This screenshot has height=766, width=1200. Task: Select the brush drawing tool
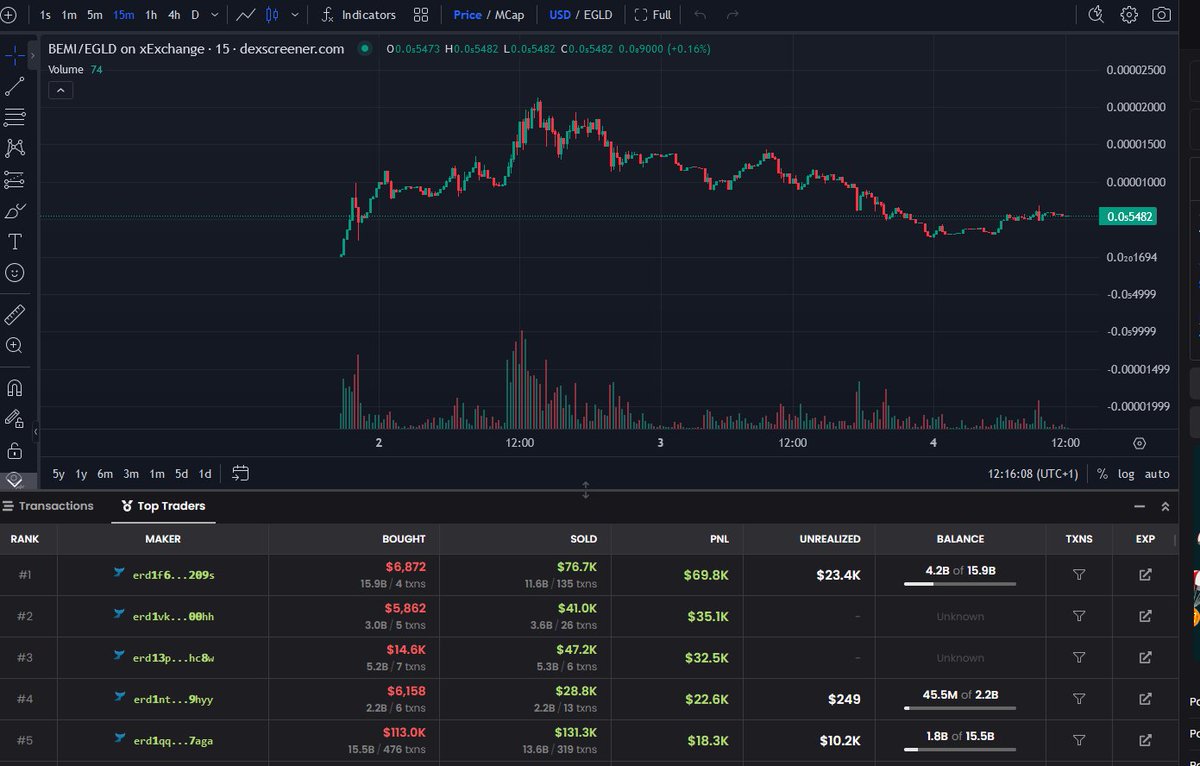pyautogui.click(x=15, y=211)
